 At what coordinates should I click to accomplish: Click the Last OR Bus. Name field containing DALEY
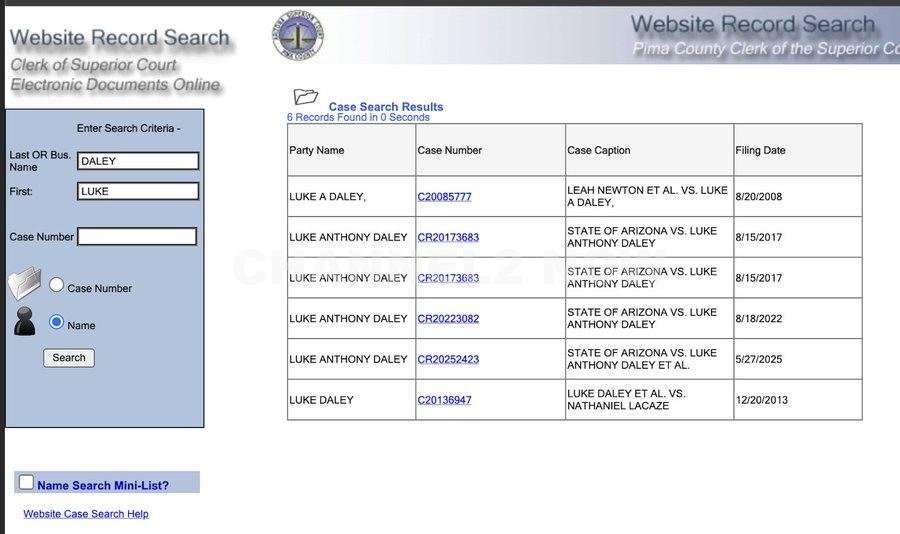coord(138,161)
